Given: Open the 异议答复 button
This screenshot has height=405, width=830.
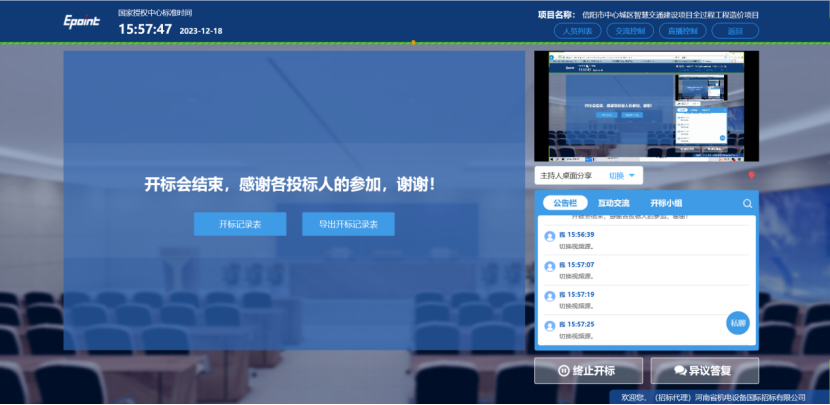Looking at the screenshot, I should (x=704, y=370).
